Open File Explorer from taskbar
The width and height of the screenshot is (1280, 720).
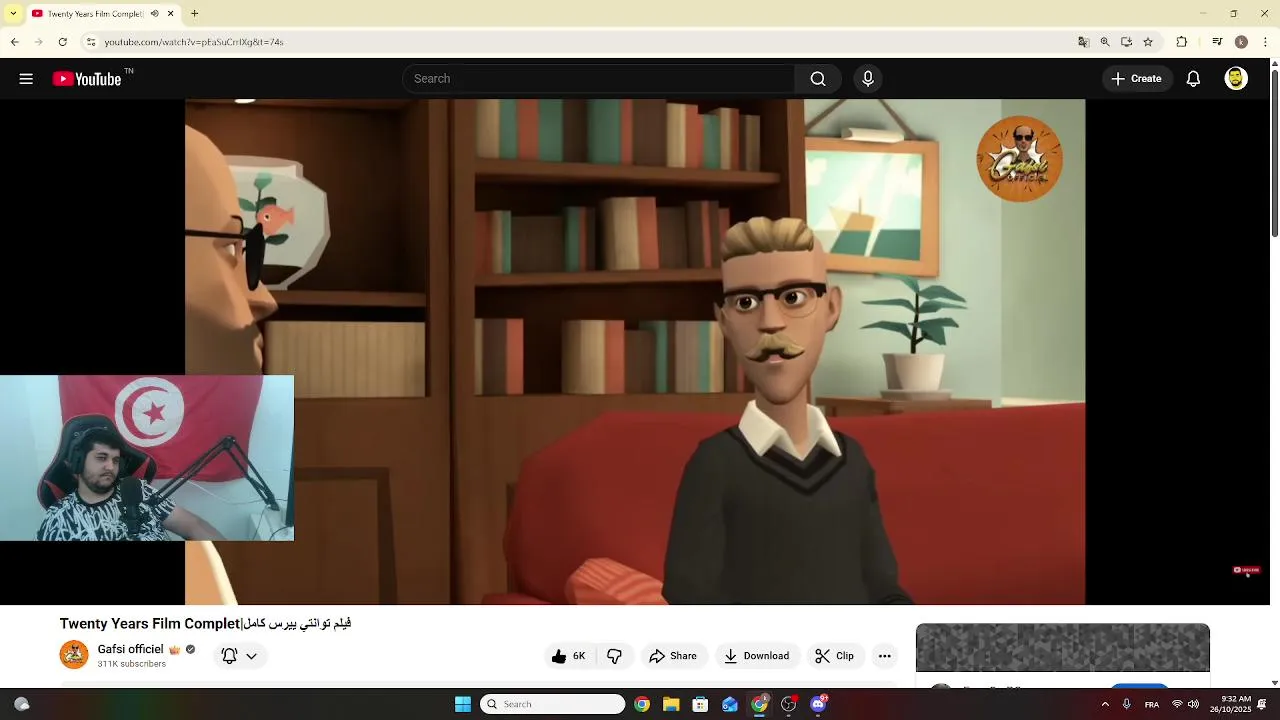pyautogui.click(x=671, y=704)
